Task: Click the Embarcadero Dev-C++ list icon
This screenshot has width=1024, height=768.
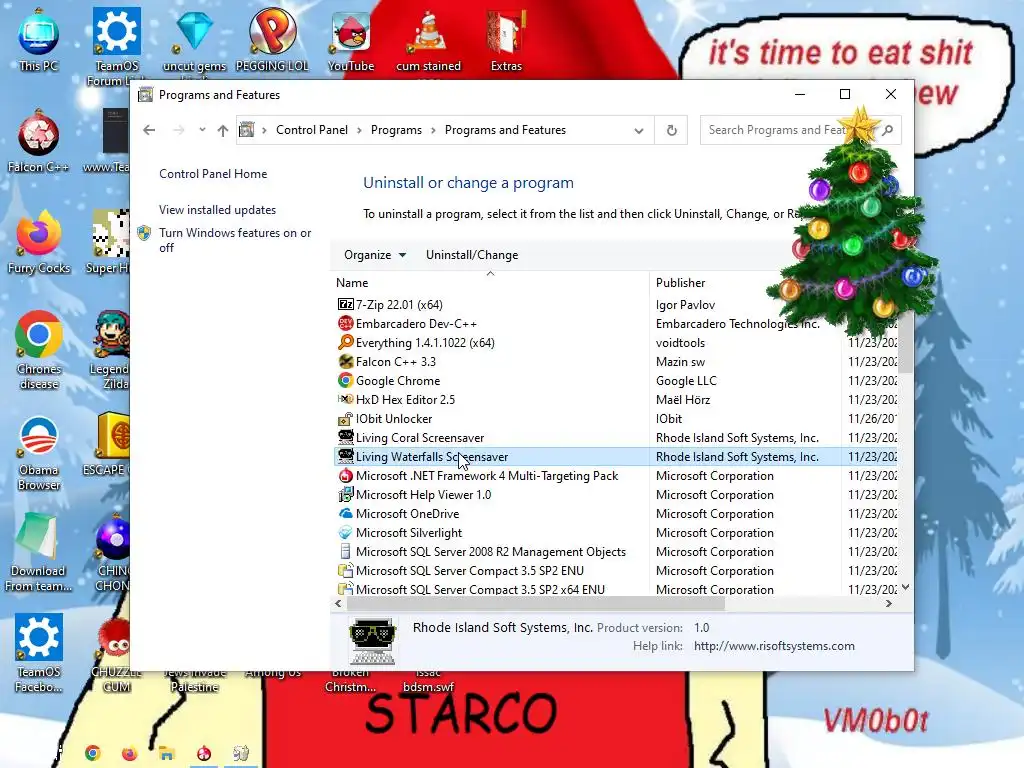Action: [345, 323]
